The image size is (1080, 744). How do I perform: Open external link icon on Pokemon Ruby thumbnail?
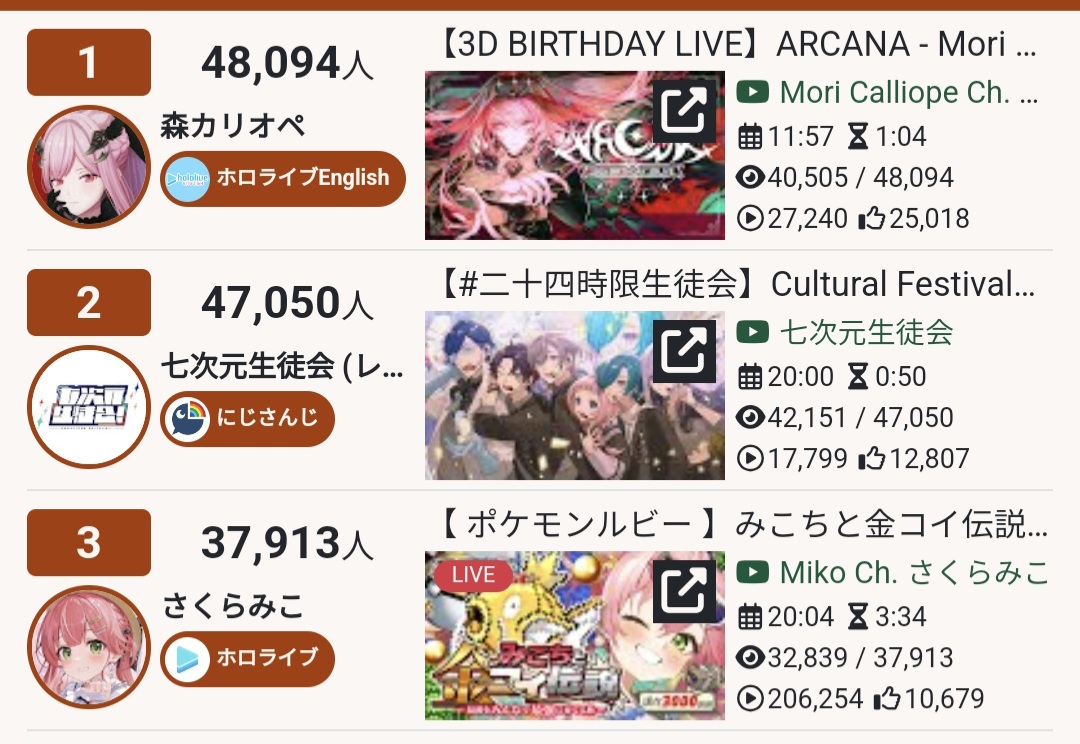point(685,591)
